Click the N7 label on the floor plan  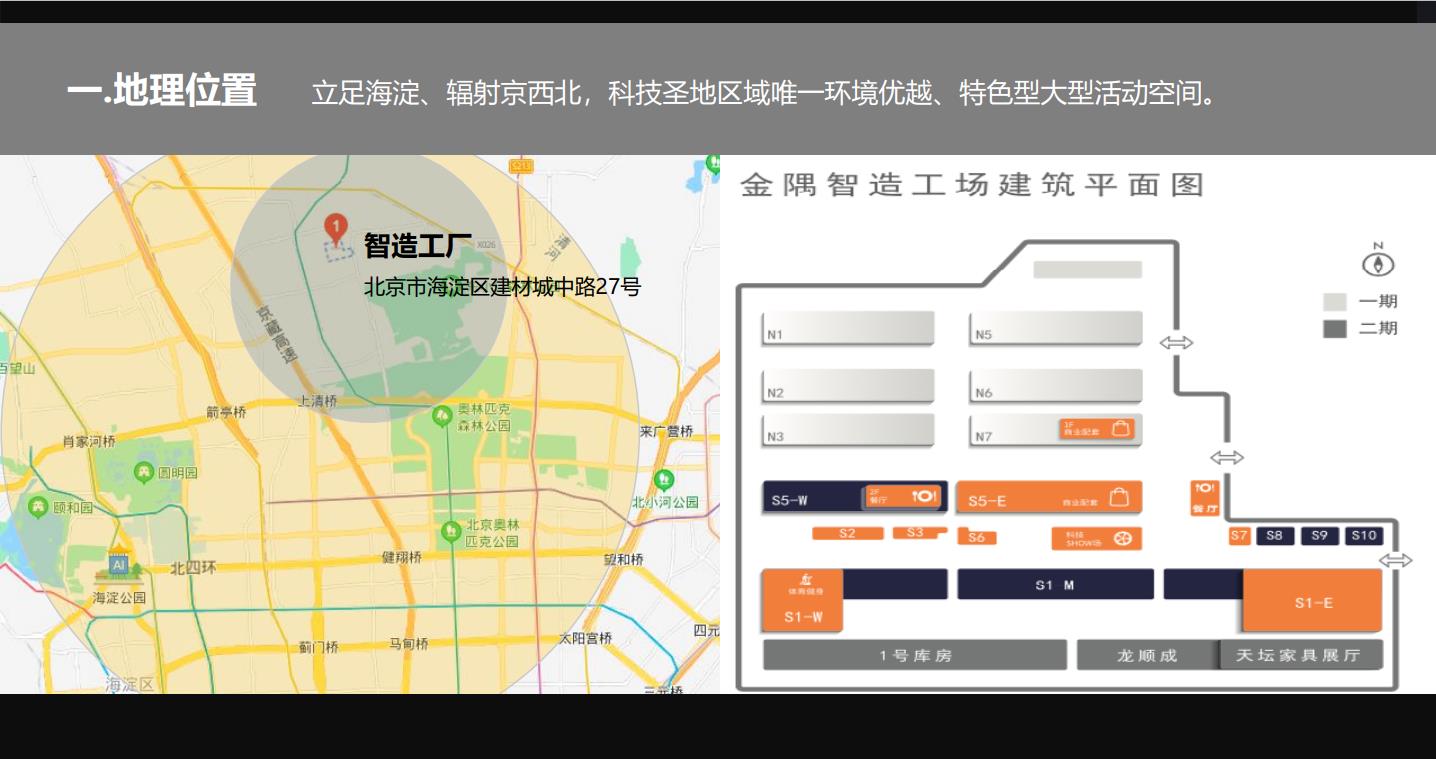985,436
